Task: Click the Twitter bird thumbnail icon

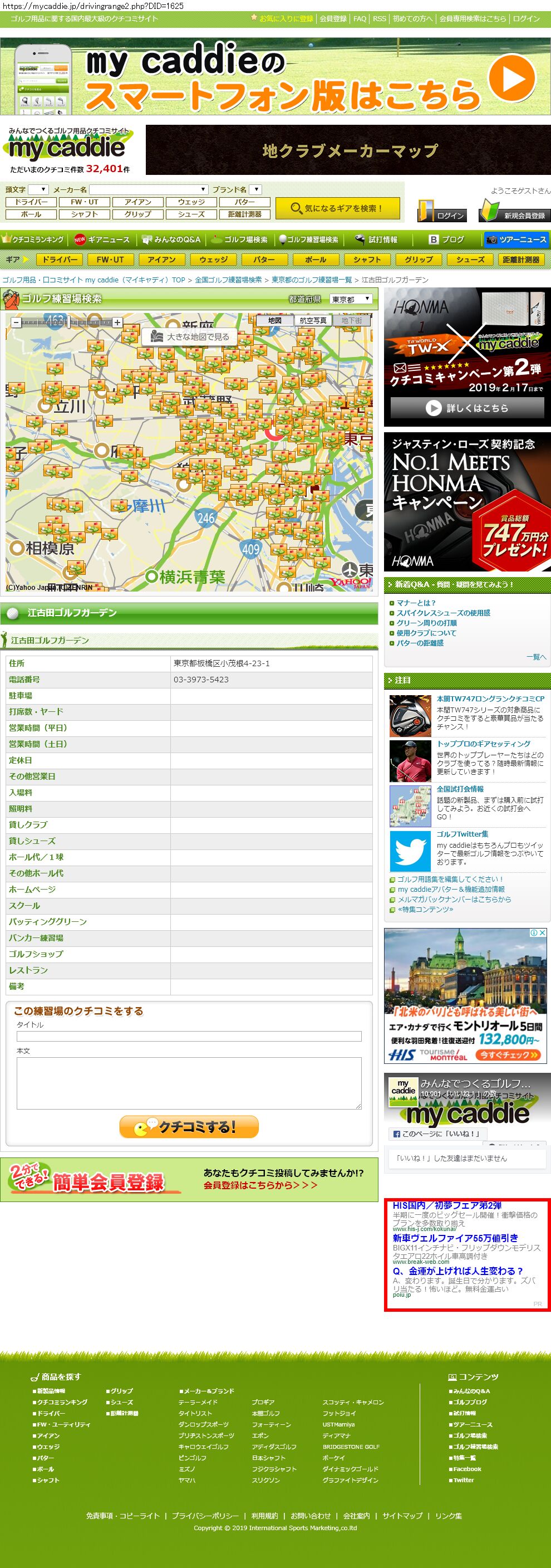Action: pyautogui.click(x=410, y=852)
